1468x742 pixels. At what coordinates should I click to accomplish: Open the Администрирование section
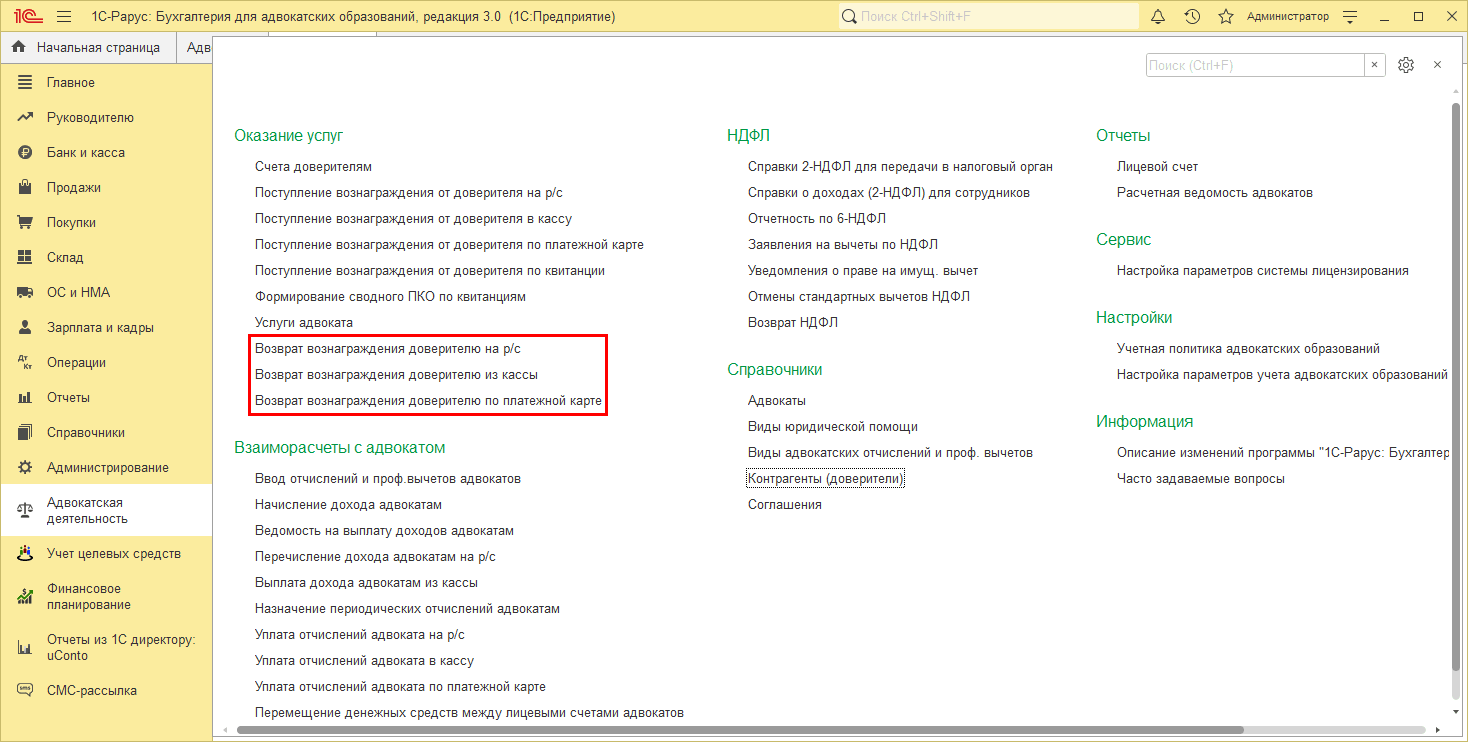coord(106,467)
